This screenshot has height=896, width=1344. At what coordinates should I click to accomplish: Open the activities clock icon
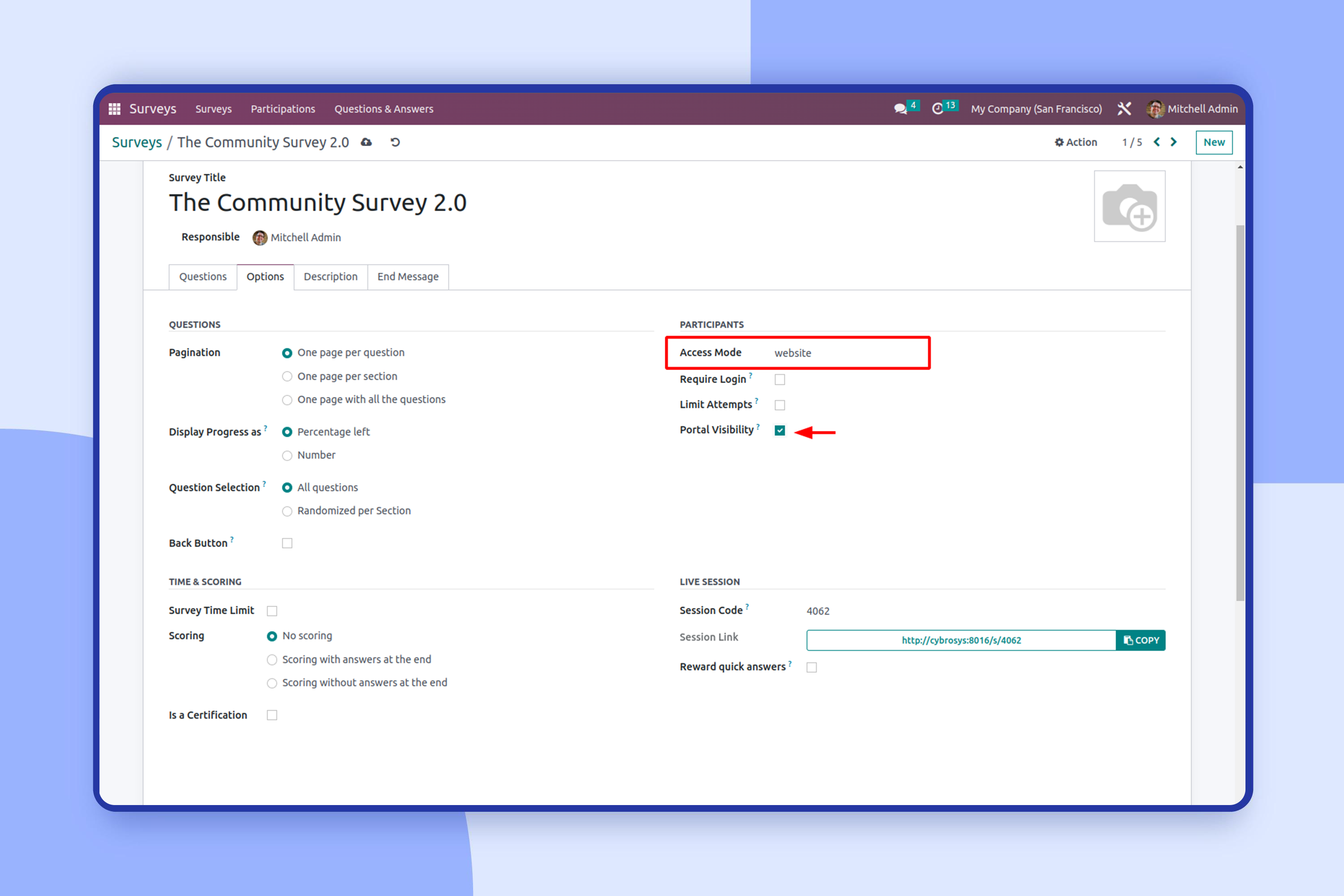pyautogui.click(x=938, y=108)
